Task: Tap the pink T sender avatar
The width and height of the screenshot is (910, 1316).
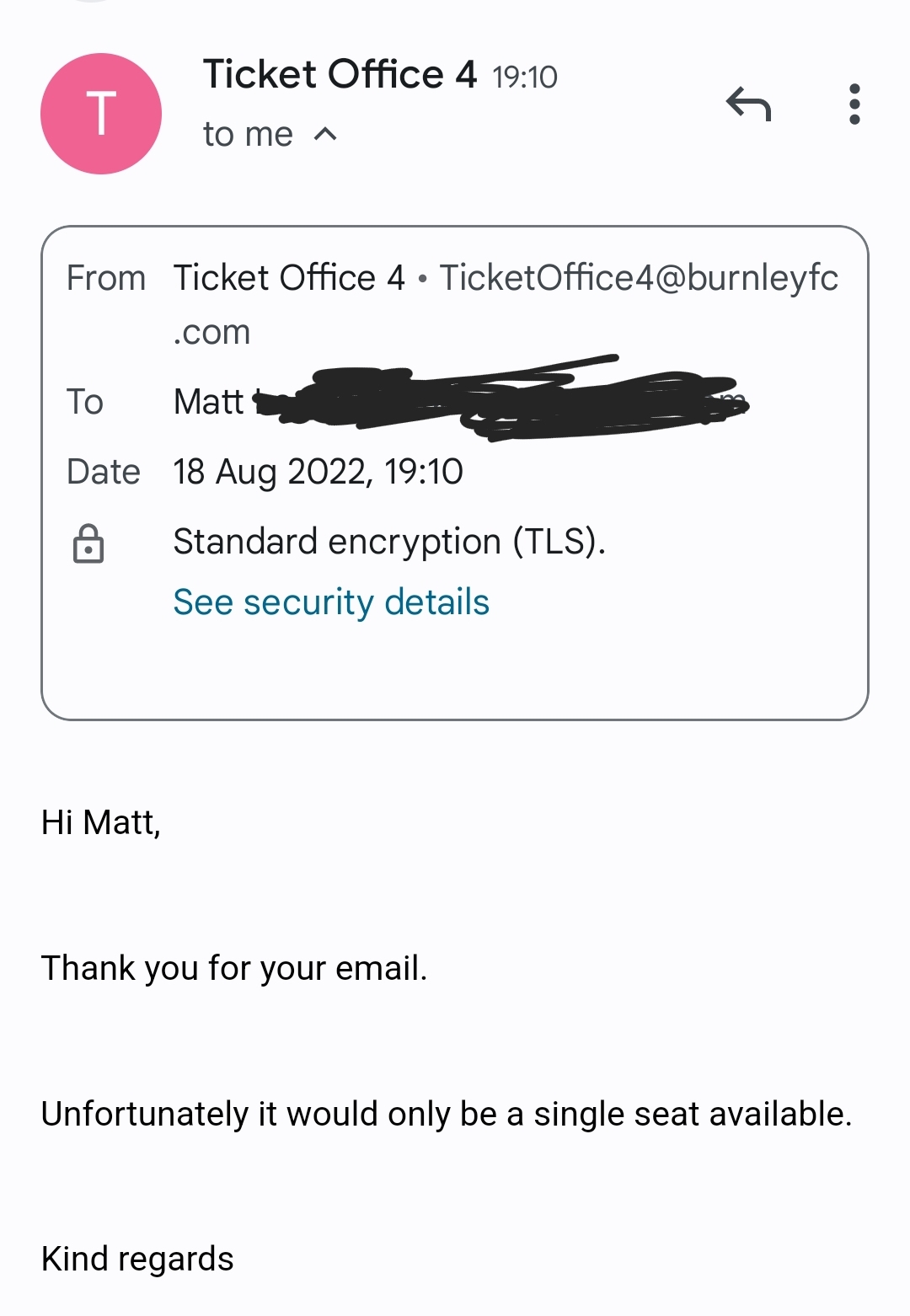Action: 101,114
